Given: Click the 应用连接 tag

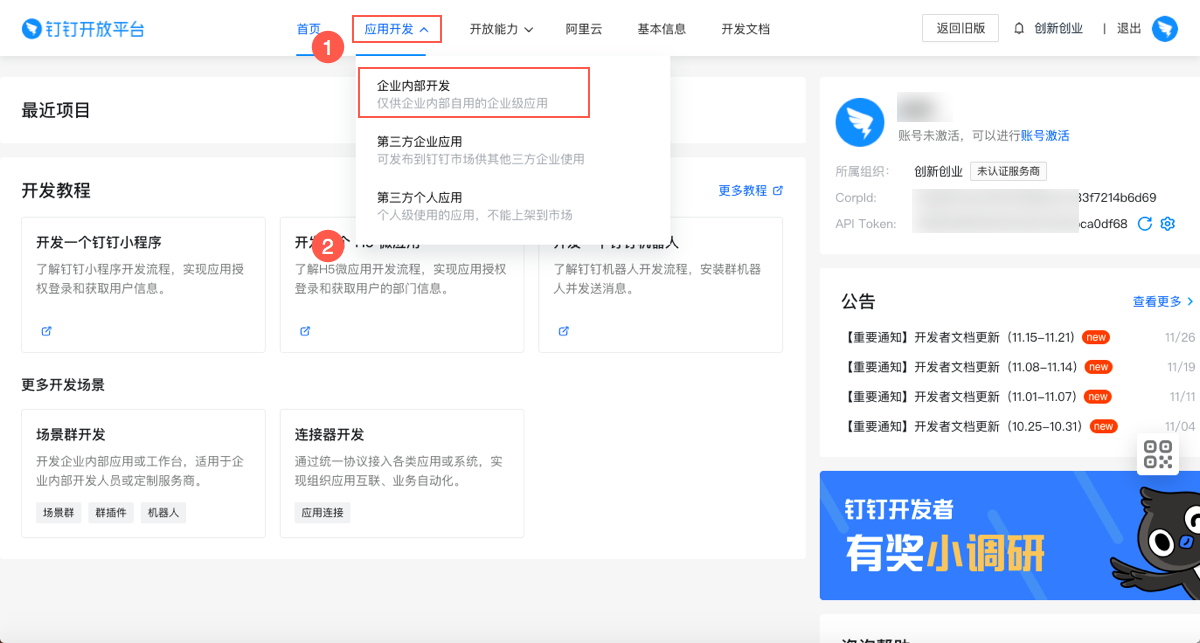Looking at the screenshot, I should (x=322, y=512).
